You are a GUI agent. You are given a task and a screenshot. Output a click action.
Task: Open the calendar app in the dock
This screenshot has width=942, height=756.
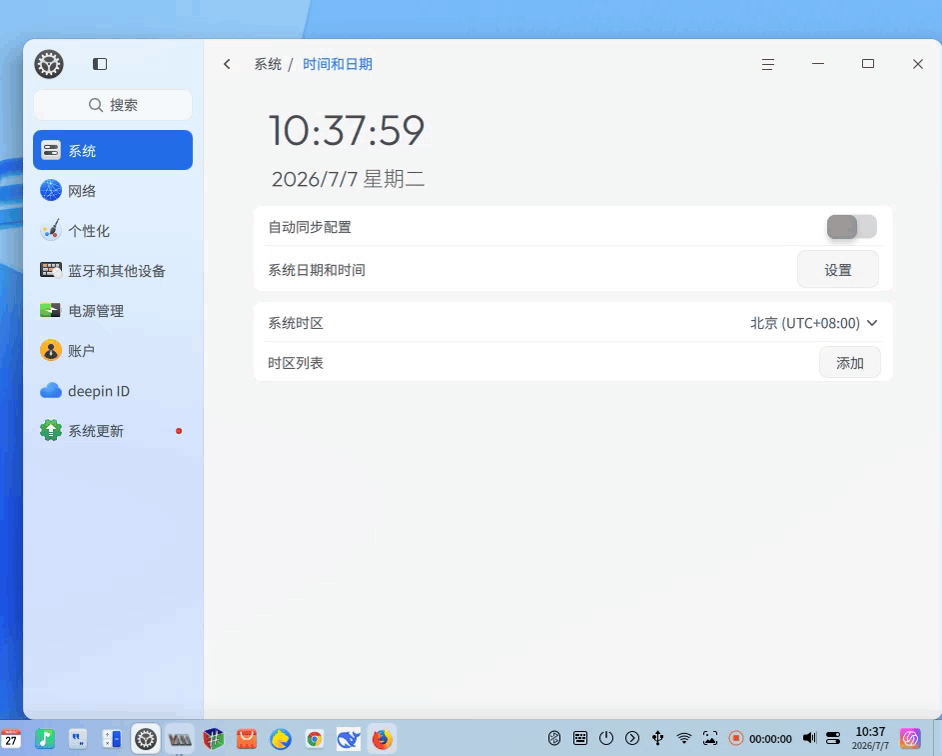[x=11, y=739]
